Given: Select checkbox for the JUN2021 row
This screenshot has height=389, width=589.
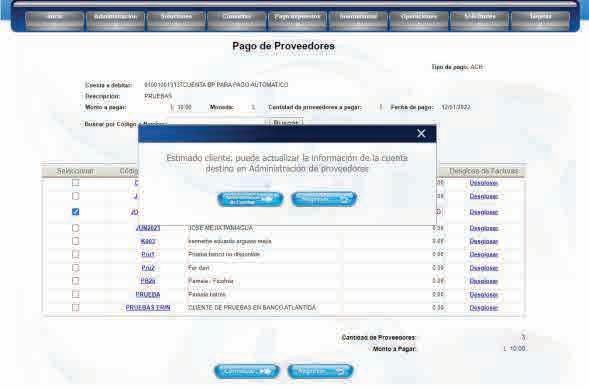Looking at the screenshot, I should [76, 228].
